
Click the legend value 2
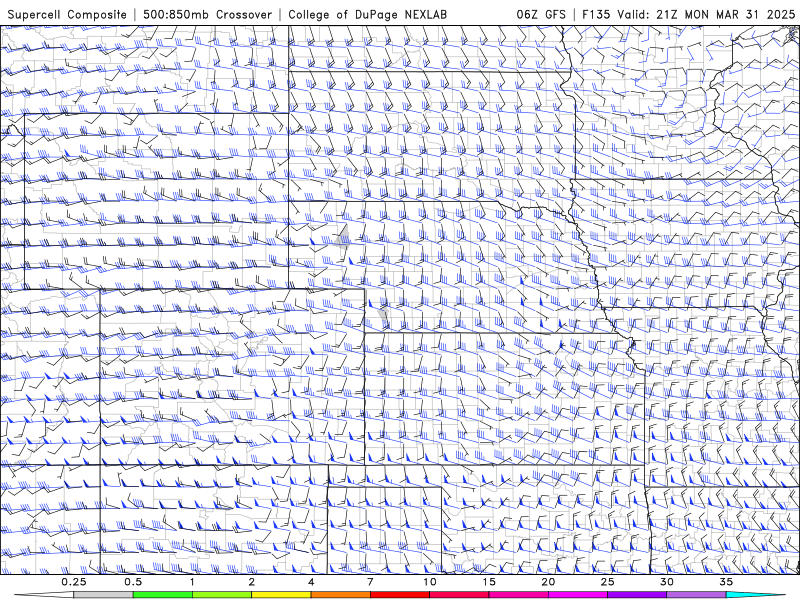[x=252, y=582]
